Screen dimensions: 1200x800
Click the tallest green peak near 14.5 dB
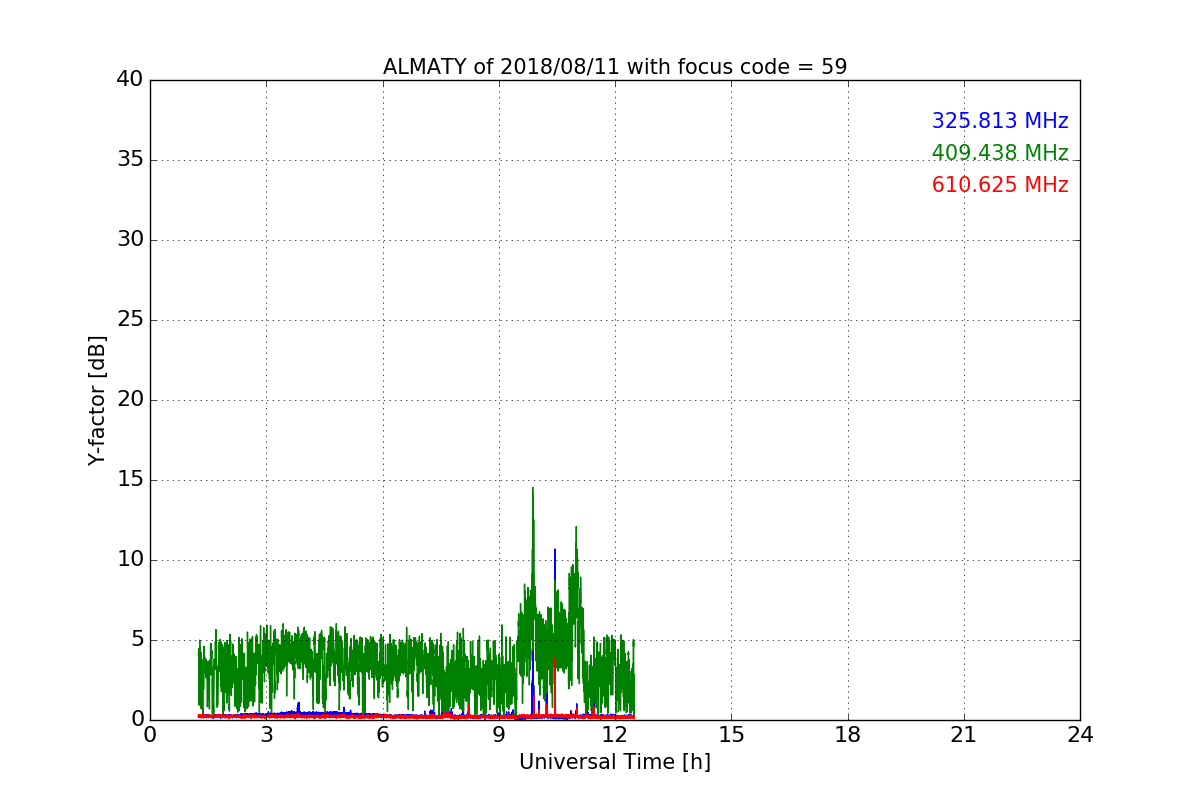(x=533, y=489)
